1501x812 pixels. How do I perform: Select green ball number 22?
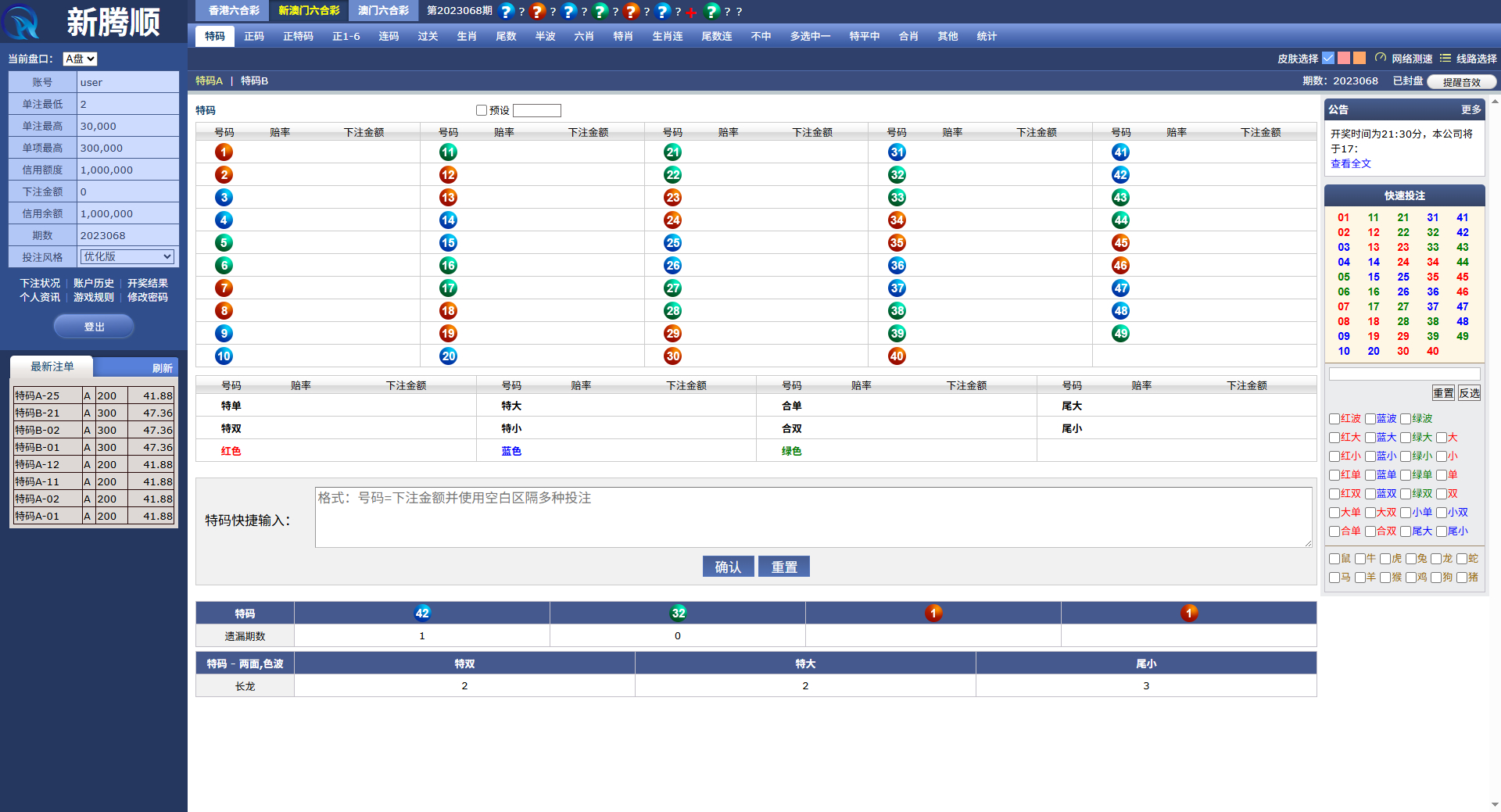click(x=672, y=175)
